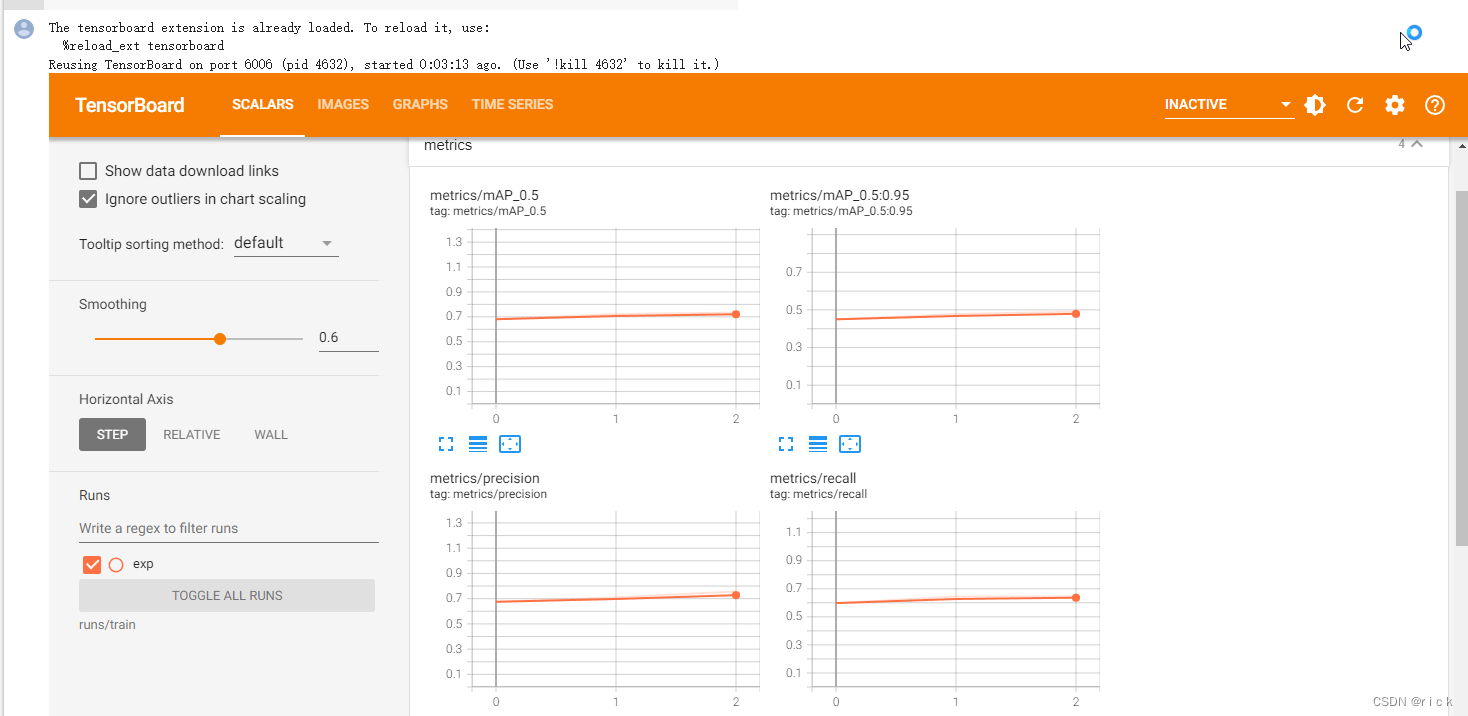1468x716 pixels.
Task: Click the reload data refresh icon
Action: [1355, 105]
